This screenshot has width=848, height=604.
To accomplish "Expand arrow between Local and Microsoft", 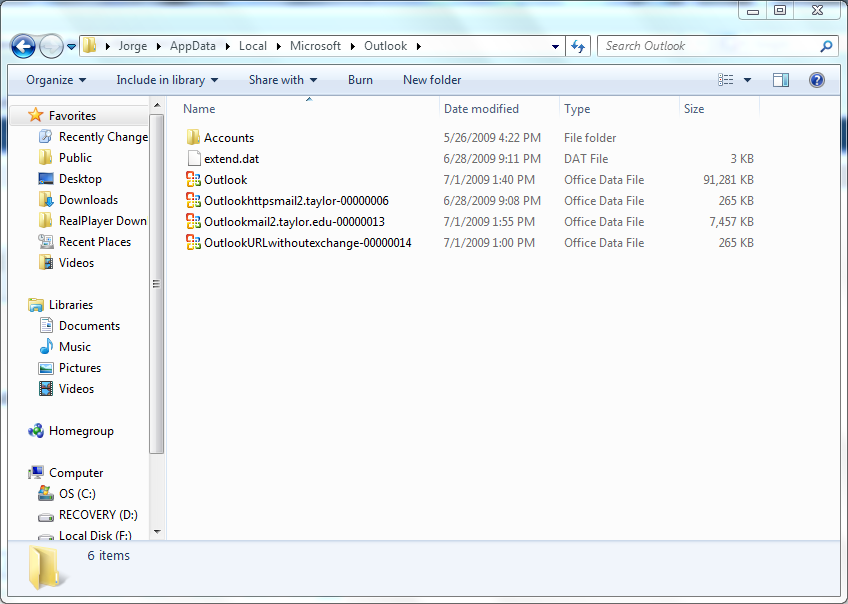I will point(279,47).
